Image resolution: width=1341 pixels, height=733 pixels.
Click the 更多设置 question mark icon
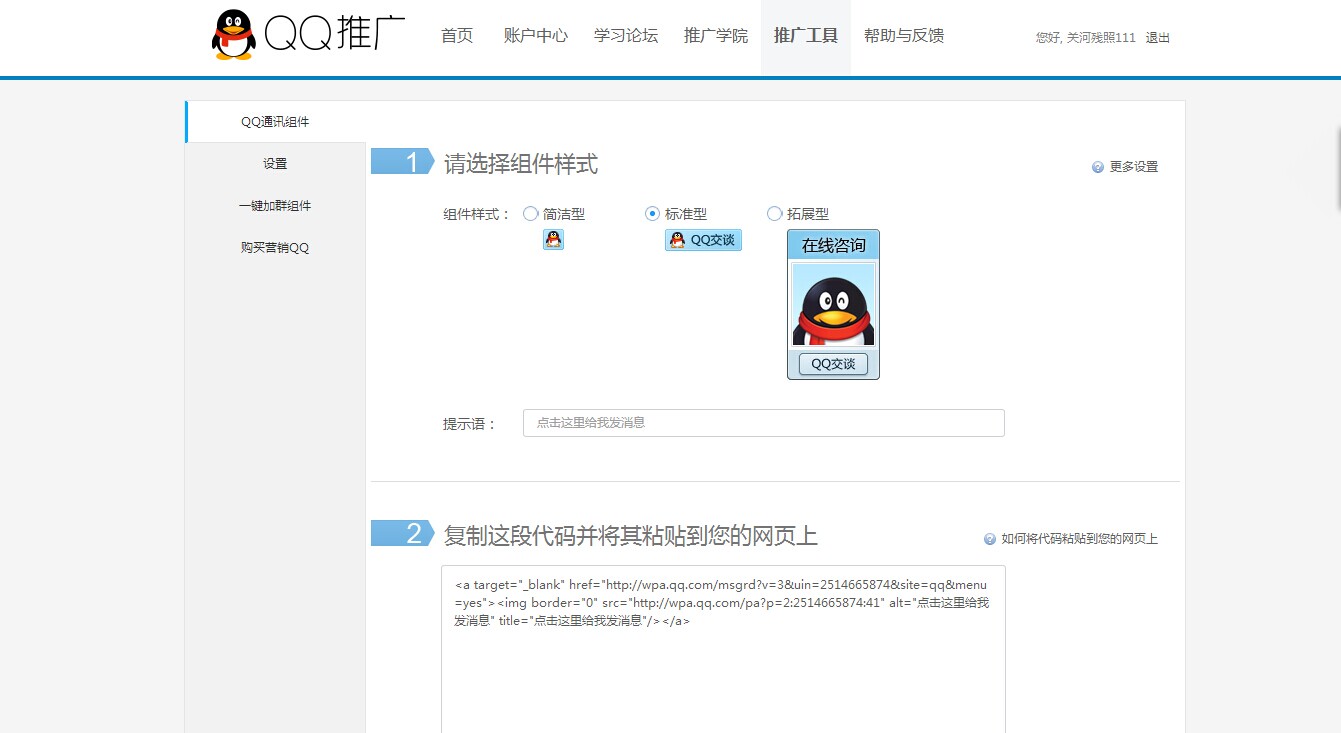pyautogui.click(x=1098, y=167)
